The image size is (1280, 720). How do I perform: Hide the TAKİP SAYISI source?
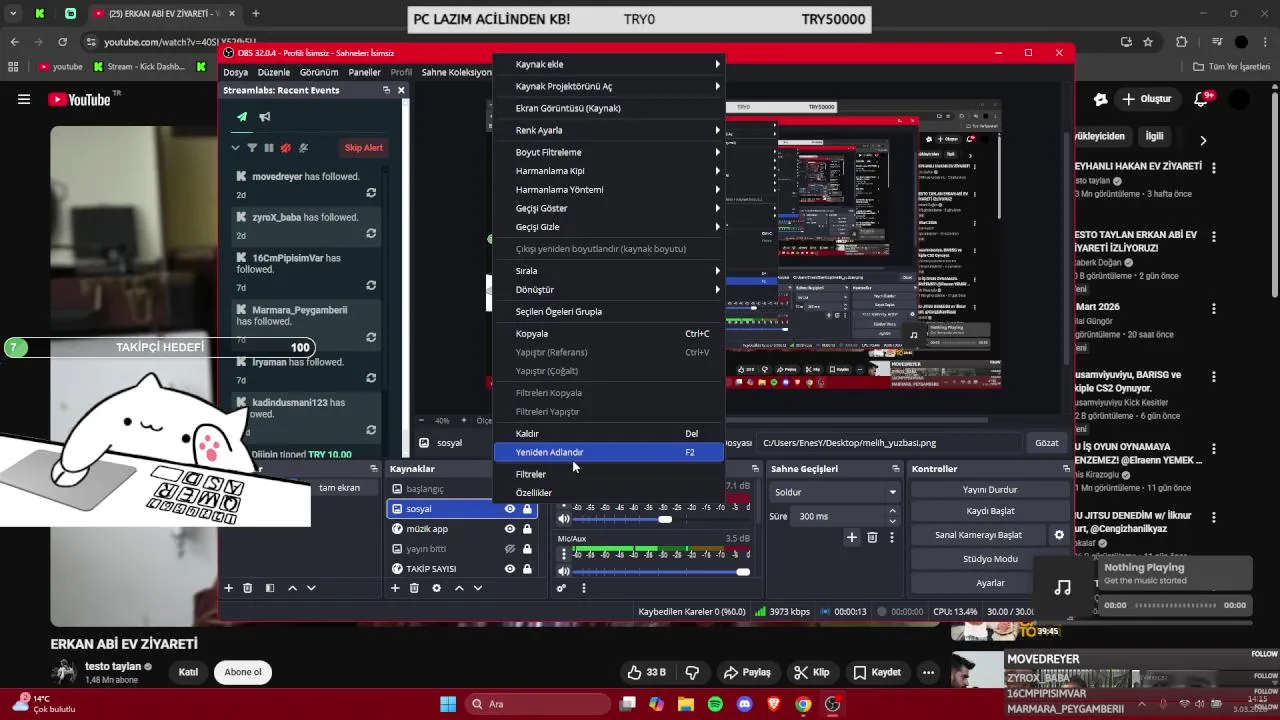[x=510, y=569]
